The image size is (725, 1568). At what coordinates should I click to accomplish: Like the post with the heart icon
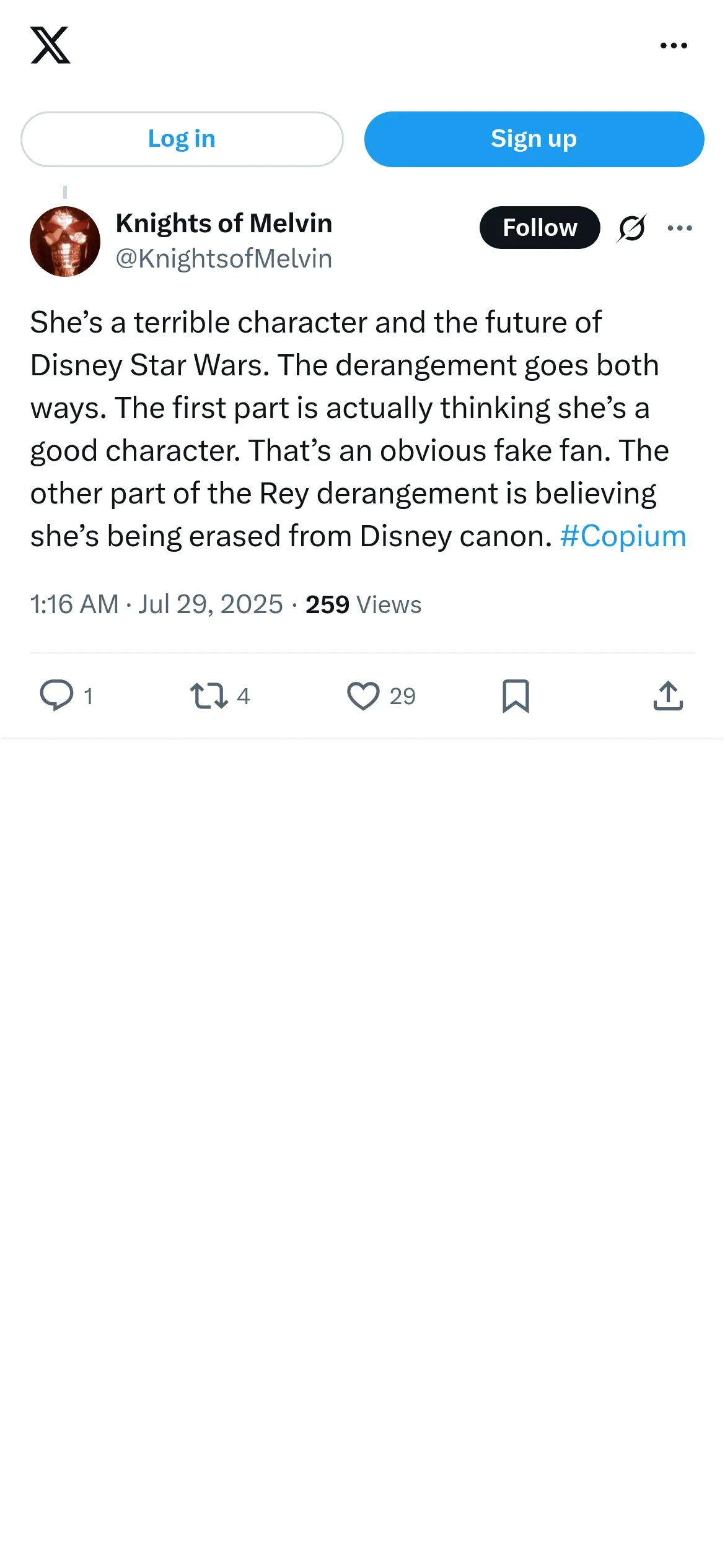tap(363, 695)
